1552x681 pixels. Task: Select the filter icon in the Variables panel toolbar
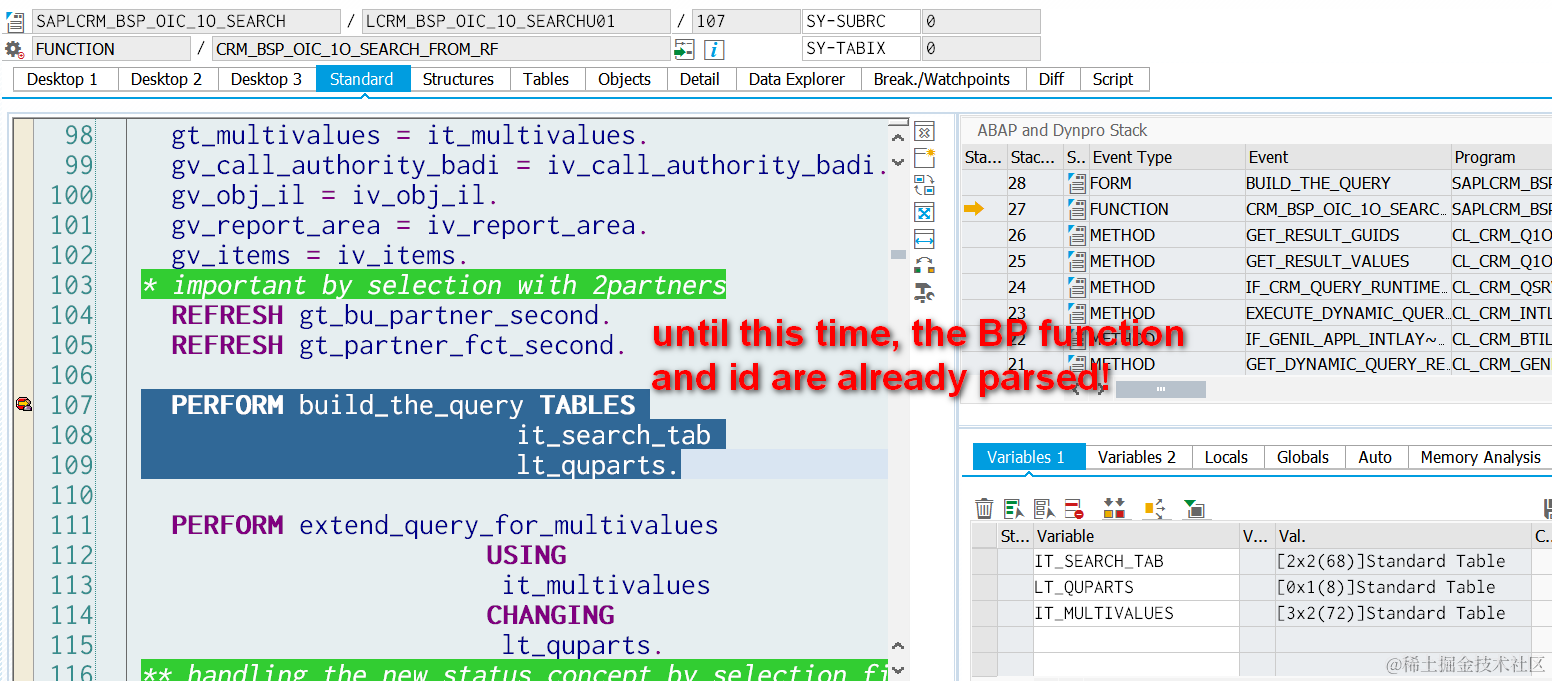point(1194,509)
